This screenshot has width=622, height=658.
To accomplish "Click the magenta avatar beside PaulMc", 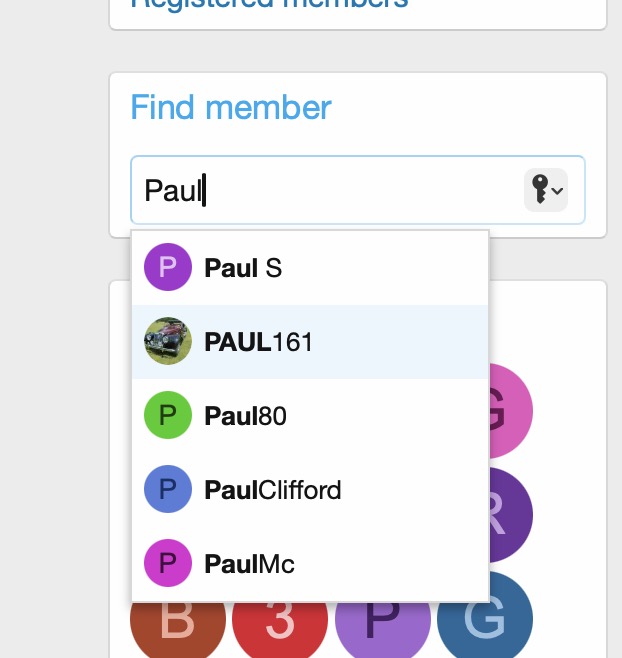I will [x=168, y=564].
